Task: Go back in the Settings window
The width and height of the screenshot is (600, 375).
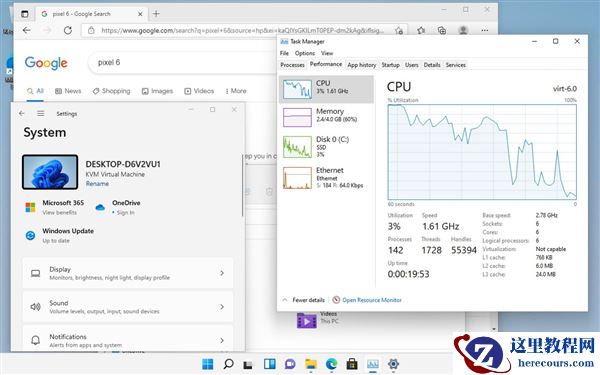Action: [22, 113]
